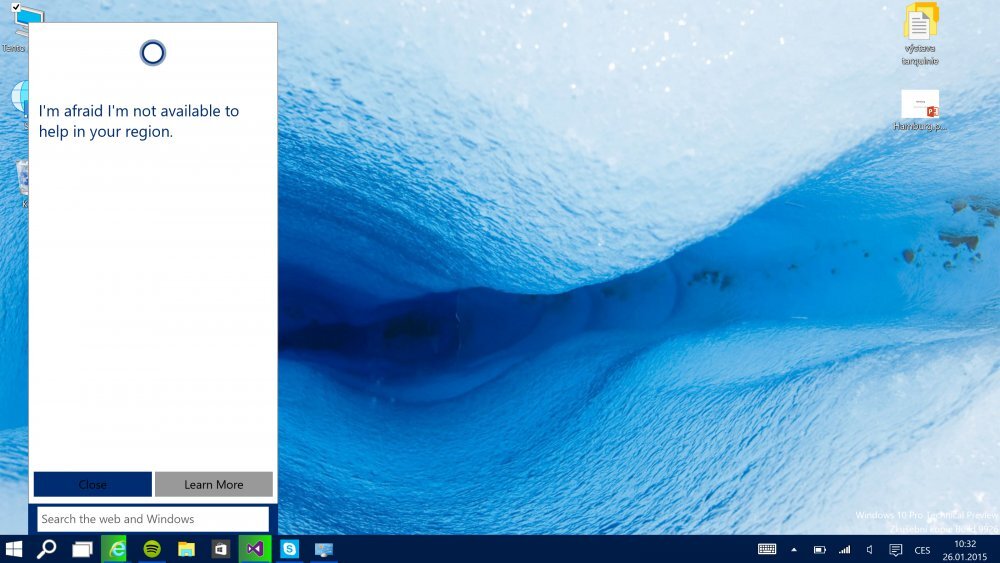This screenshot has width=1000, height=563.
Task: Open the remote desktop taskbar app
Action: pyautogui.click(x=324, y=549)
